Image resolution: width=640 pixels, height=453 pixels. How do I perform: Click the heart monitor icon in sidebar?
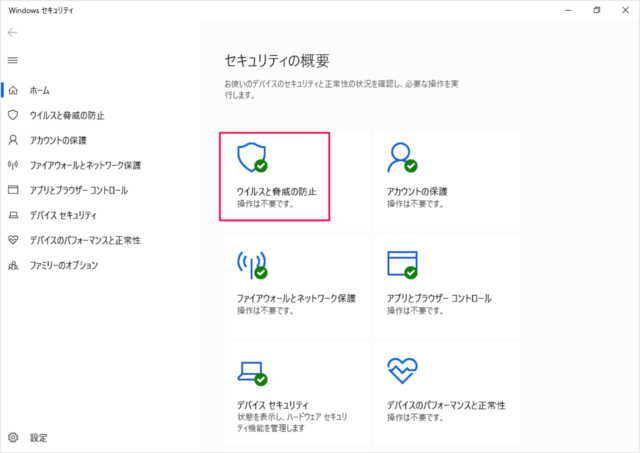pos(13,240)
